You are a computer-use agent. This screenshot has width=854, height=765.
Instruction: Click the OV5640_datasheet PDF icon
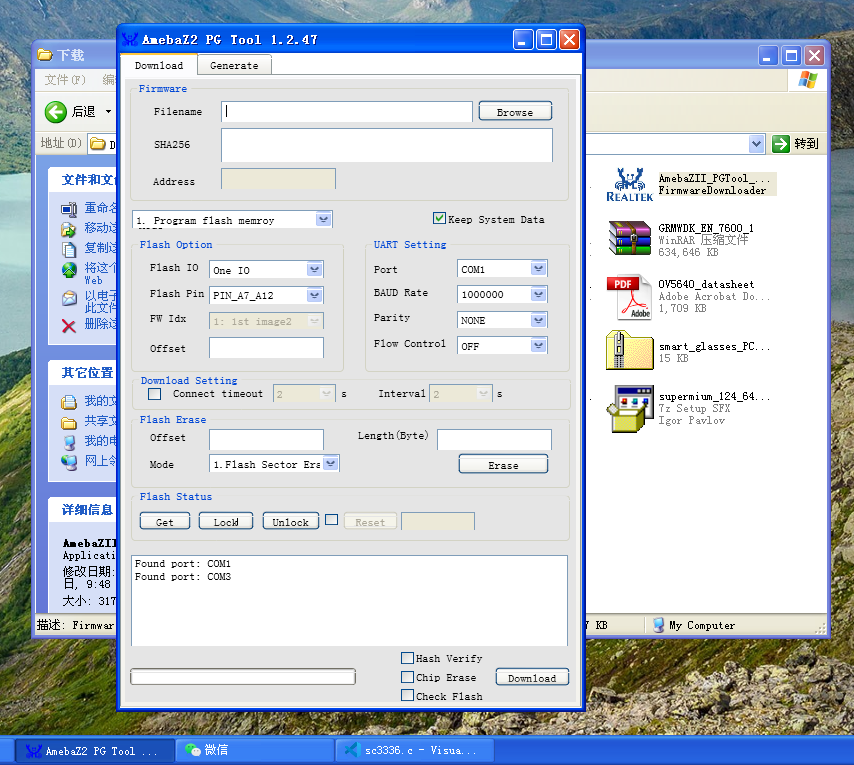(629, 296)
